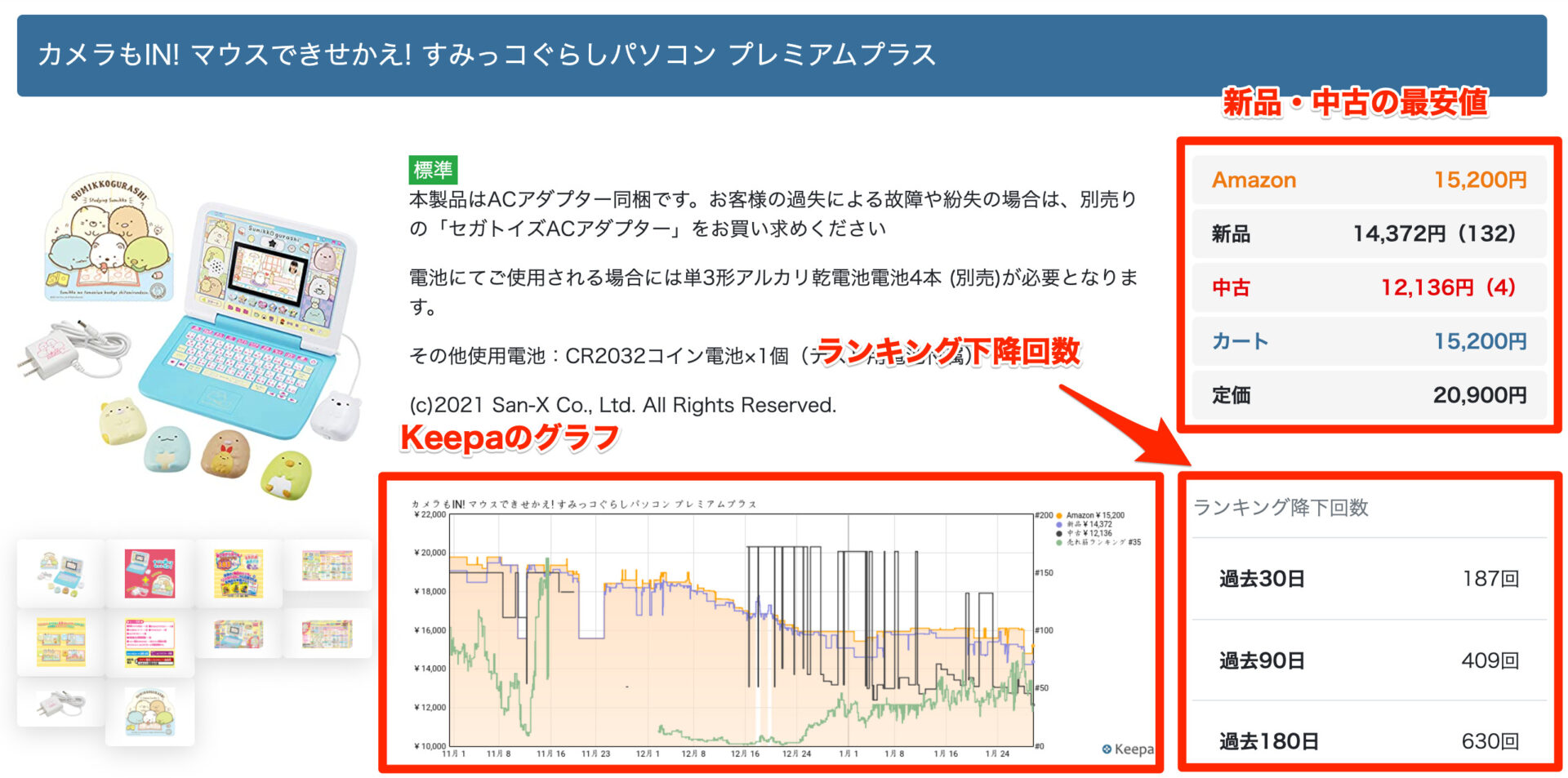Click the 単3形アルカリ乾電池 battery paragraph
1568x778 pixels.
(773, 292)
